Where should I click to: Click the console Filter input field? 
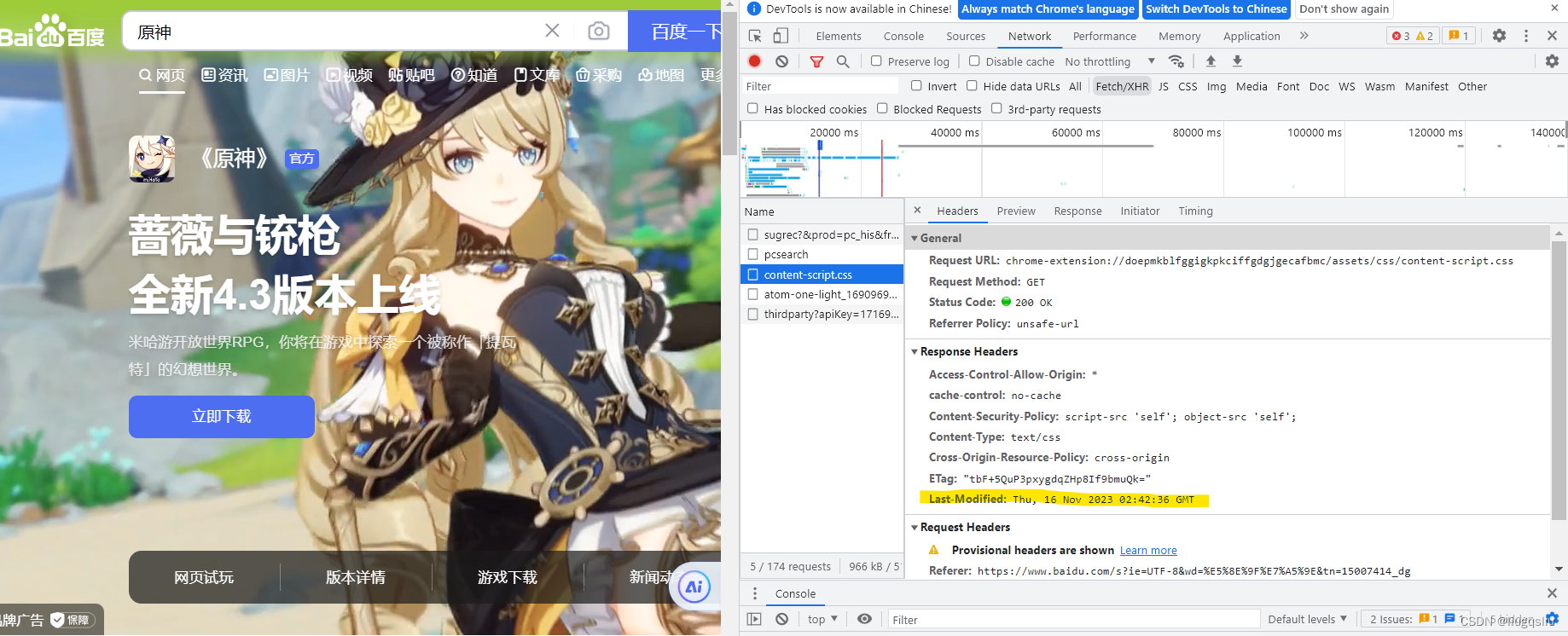coord(1073,619)
